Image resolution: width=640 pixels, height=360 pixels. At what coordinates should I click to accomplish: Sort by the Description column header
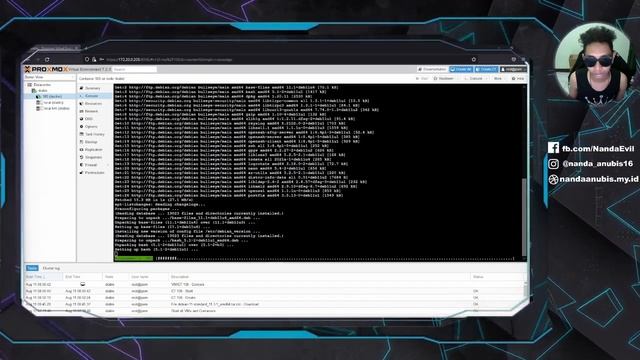(320, 277)
